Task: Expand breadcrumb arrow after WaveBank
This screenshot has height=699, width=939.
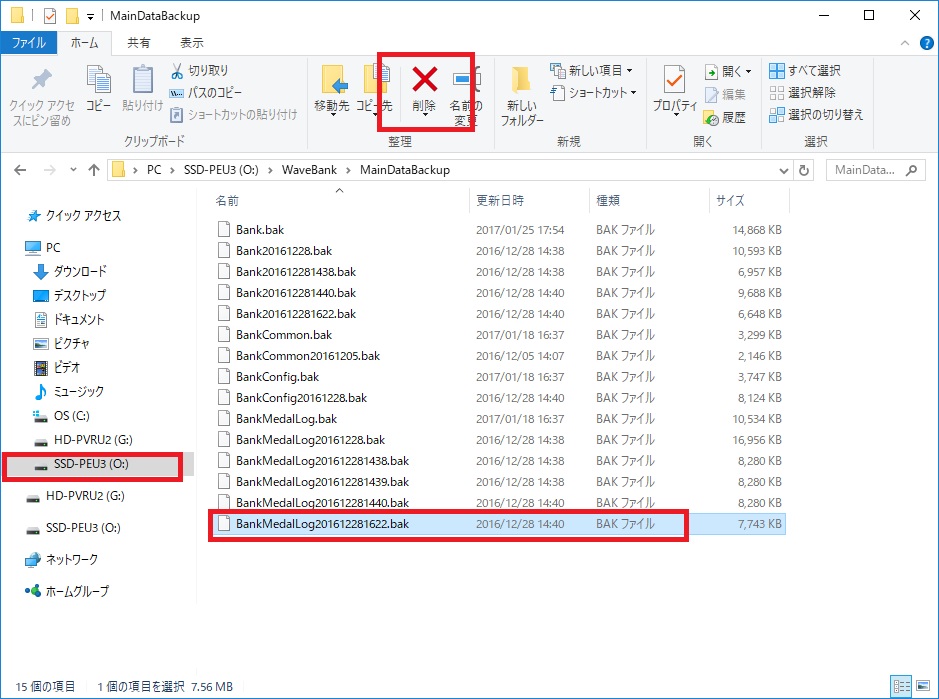Action: pos(349,170)
